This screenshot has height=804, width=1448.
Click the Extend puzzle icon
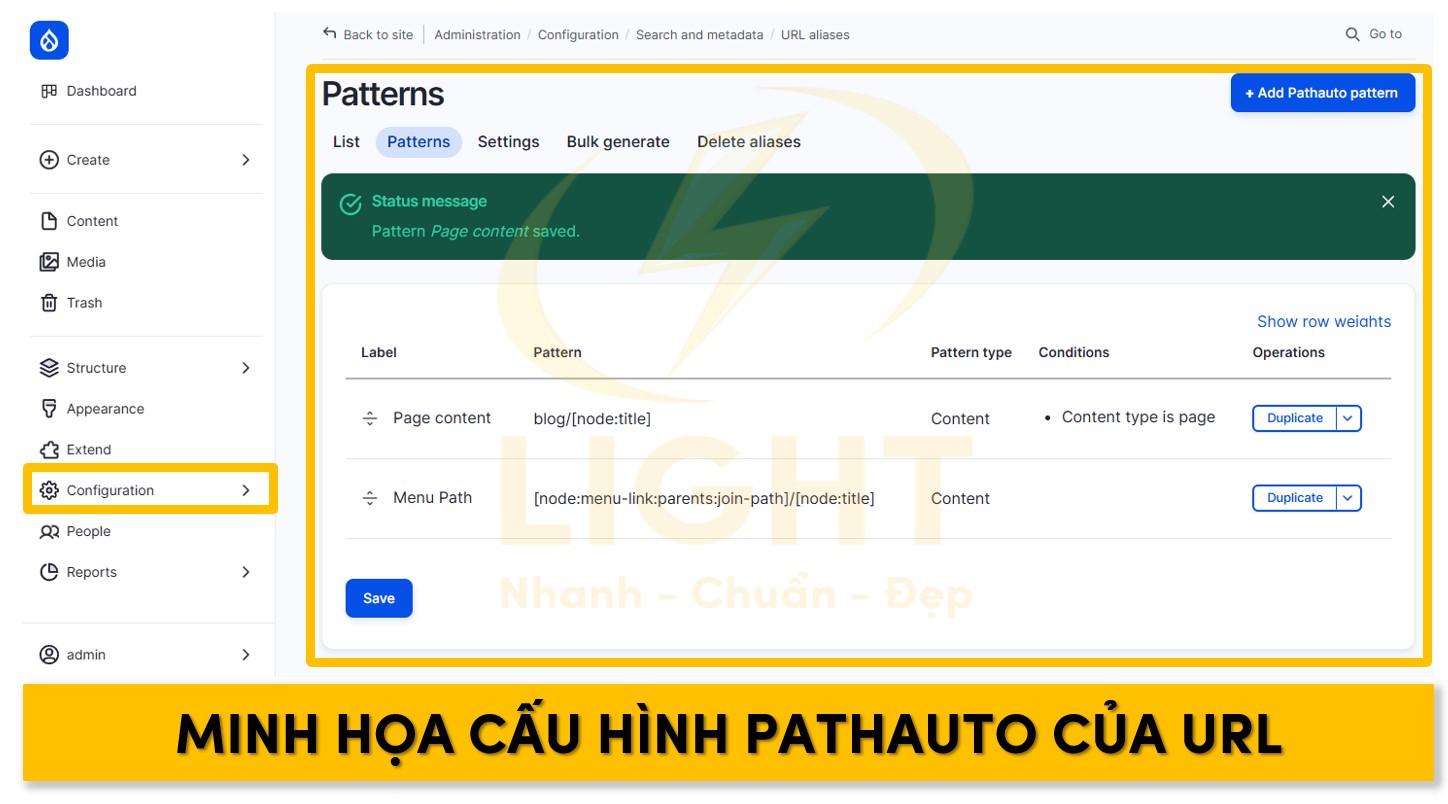coord(49,450)
